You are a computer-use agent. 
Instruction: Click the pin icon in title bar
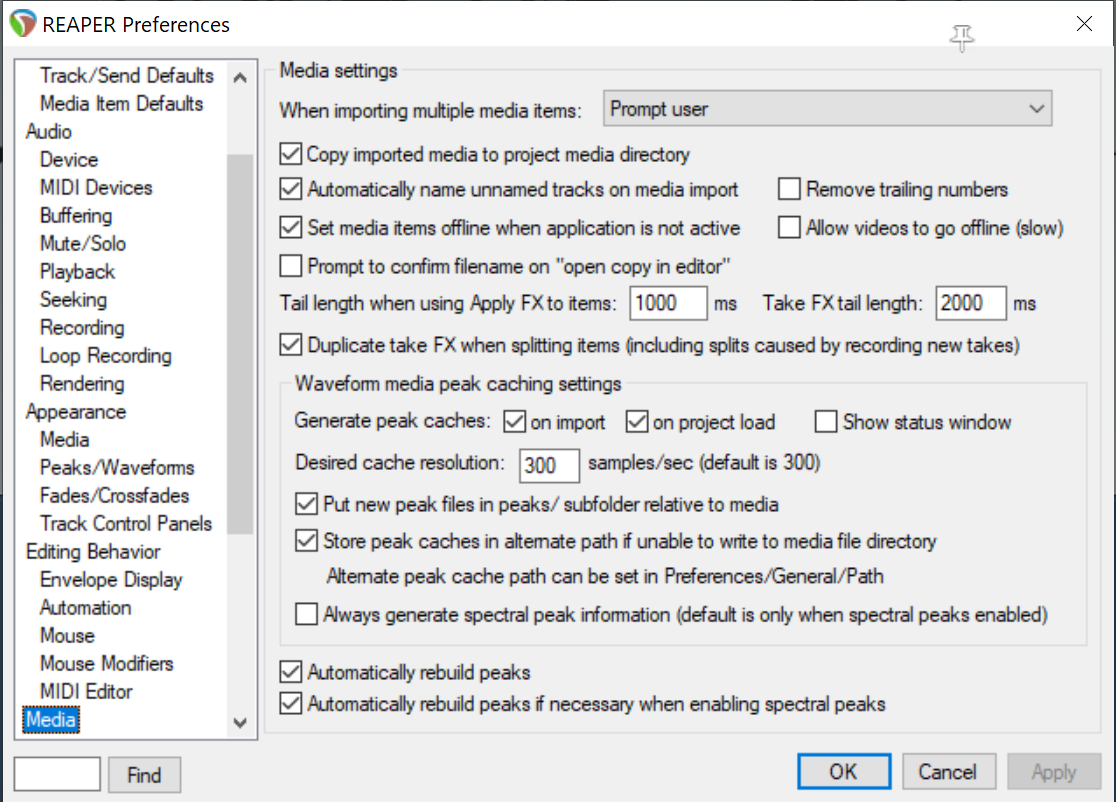(x=962, y=38)
